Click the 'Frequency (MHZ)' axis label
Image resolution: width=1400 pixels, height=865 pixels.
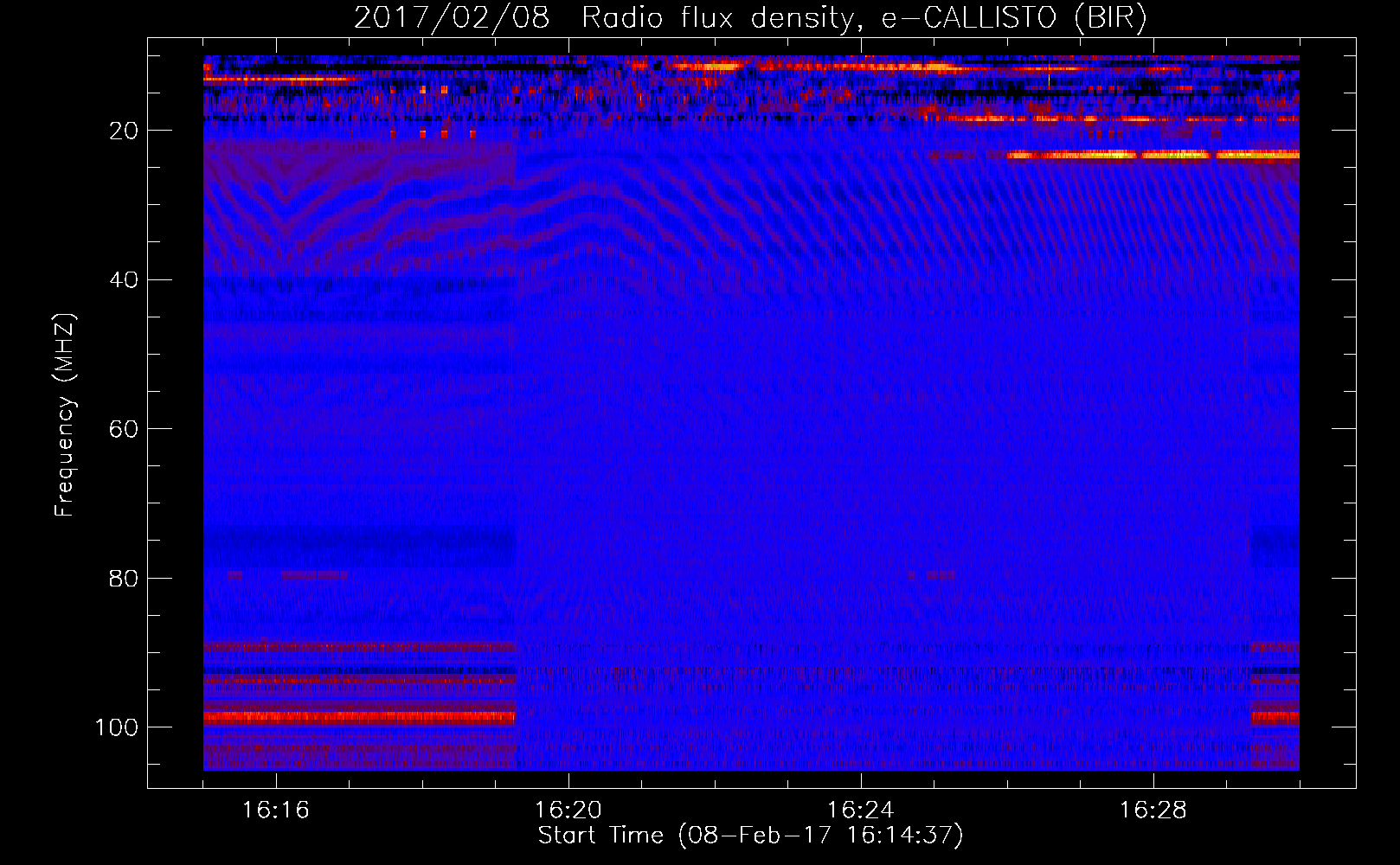(x=65, y=415)
